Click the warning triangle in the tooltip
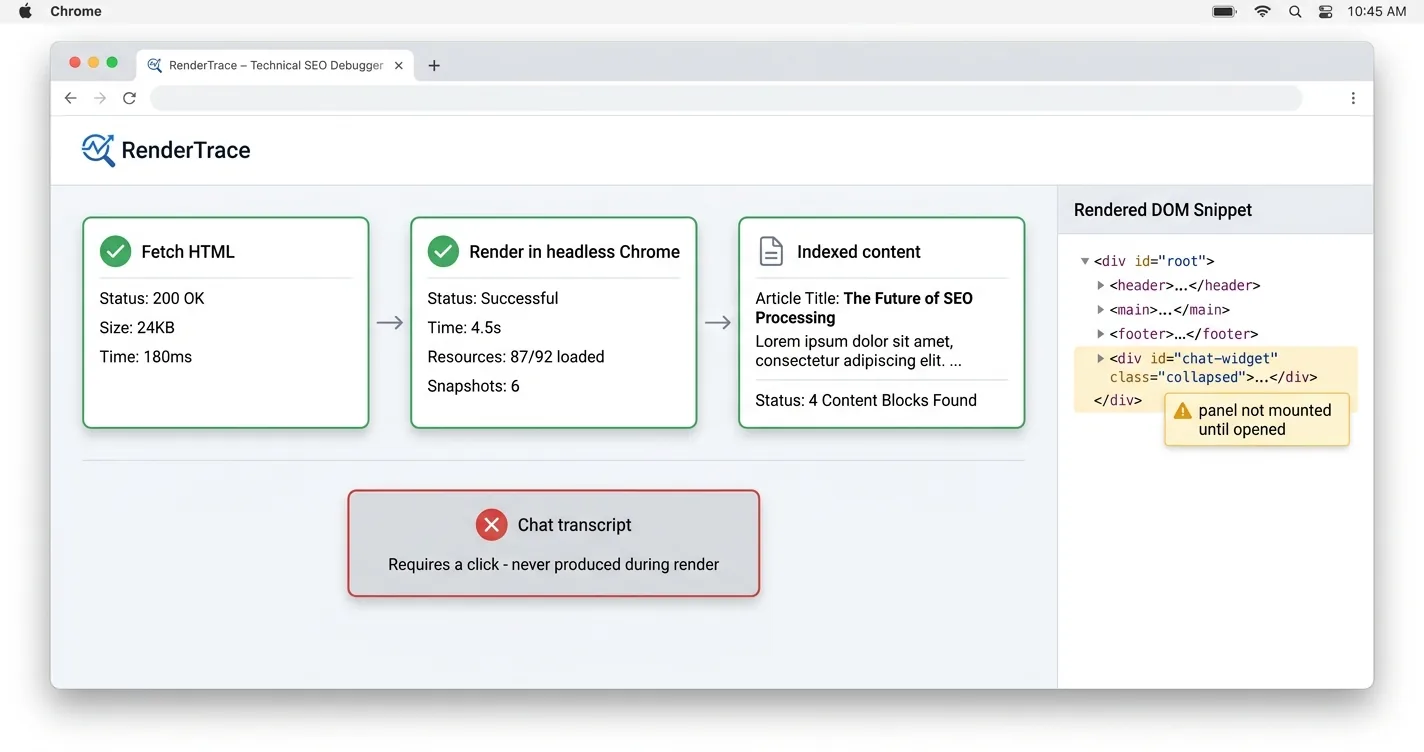Viewport: 1424px width, 752px height. (1183, 411)
